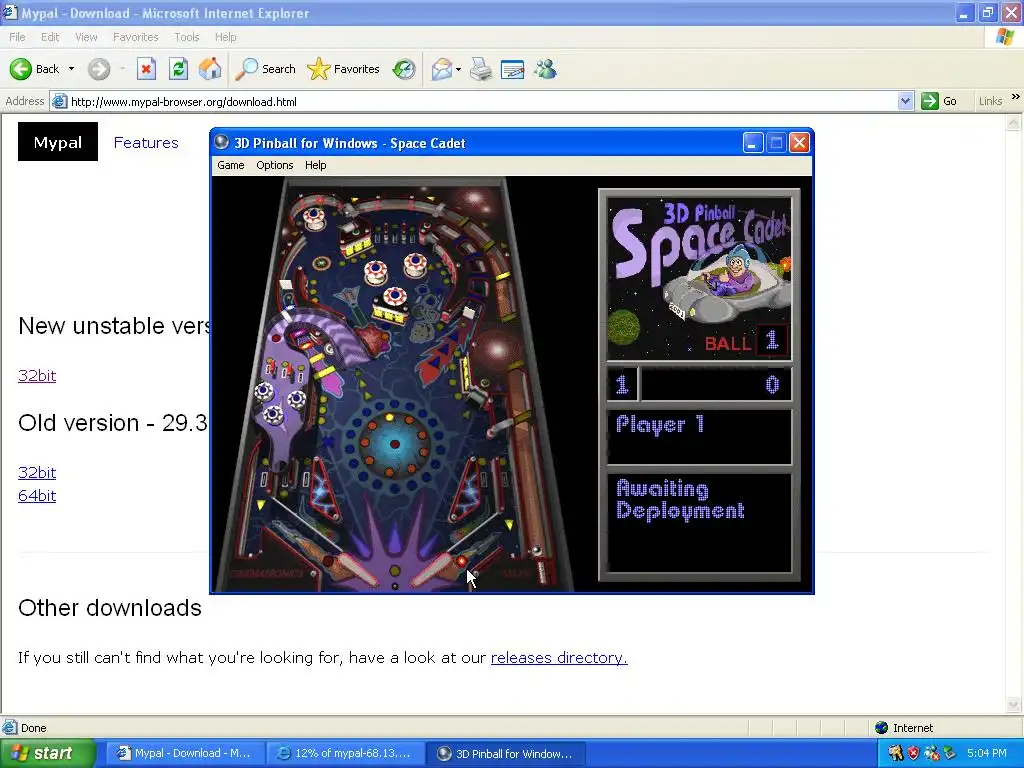
Task: Open the Search magnifier toolbar button
Action: coord(266,69)
